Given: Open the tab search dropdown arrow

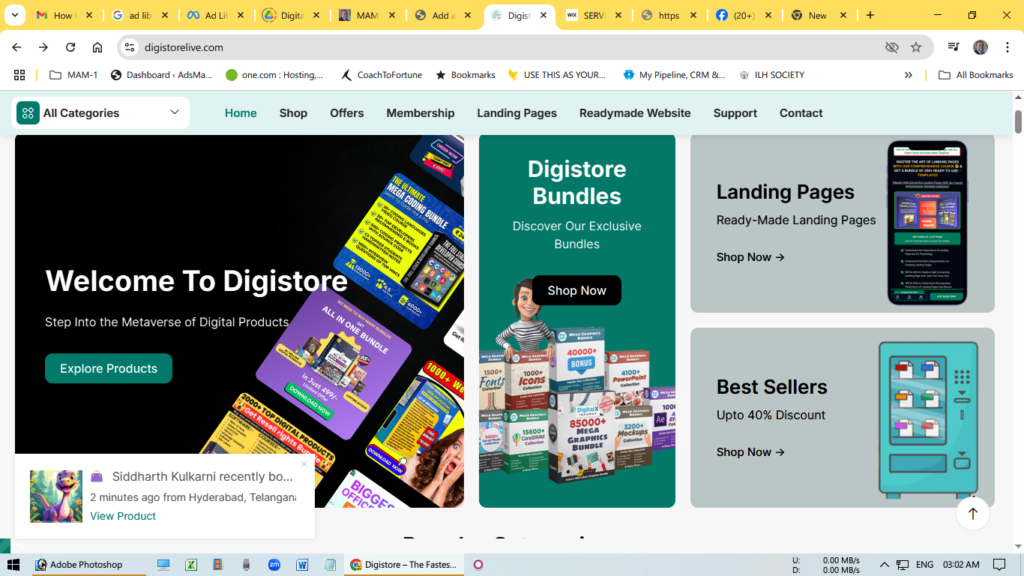Looking at the screenshot, I should tap(14, 15).
